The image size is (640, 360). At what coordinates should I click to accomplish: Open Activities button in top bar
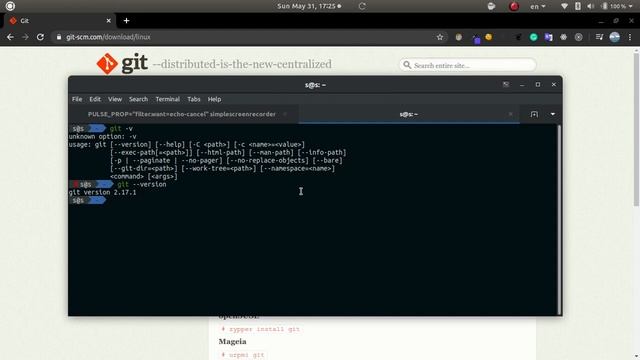tap(10, 6)
